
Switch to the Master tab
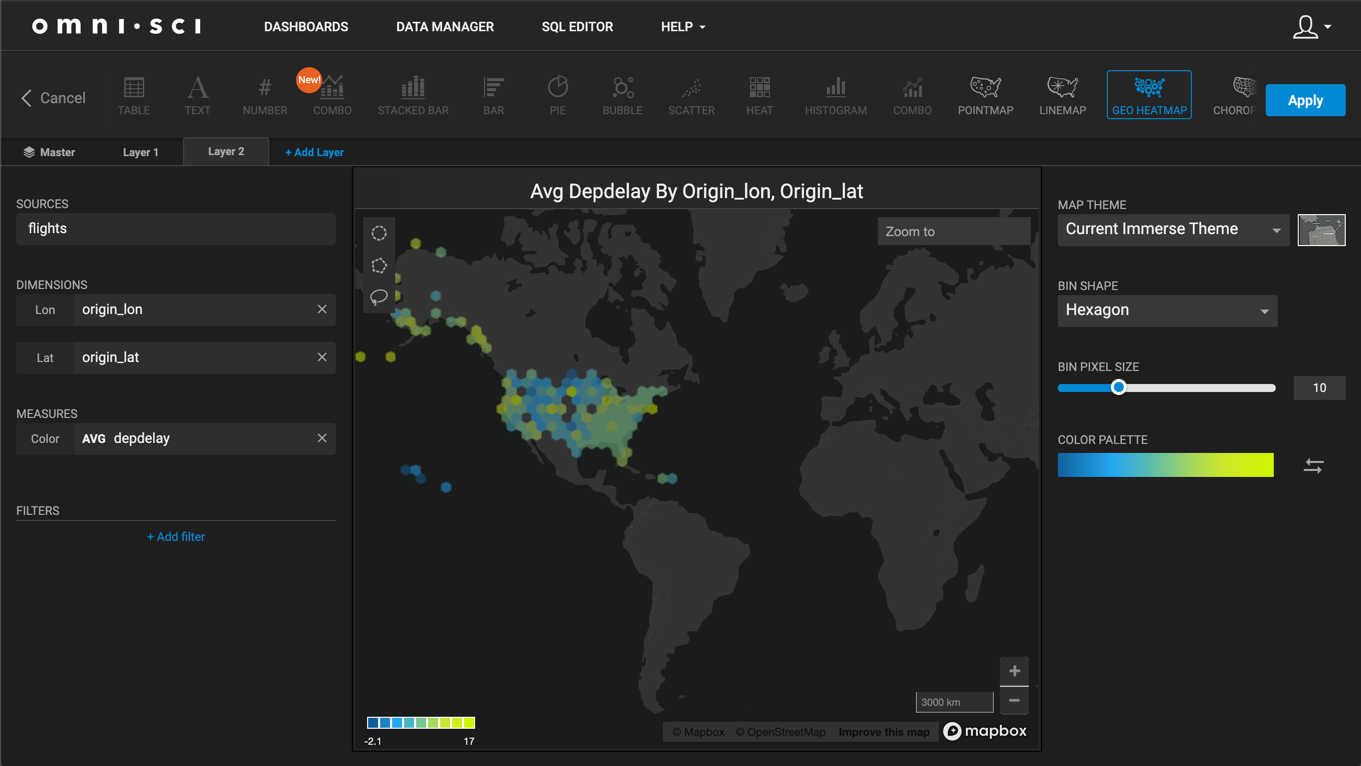tap(49, 152)
